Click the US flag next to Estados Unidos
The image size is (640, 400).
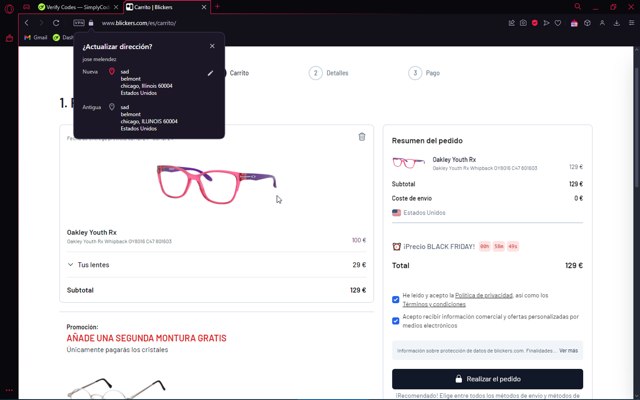[x=396, y=213]
